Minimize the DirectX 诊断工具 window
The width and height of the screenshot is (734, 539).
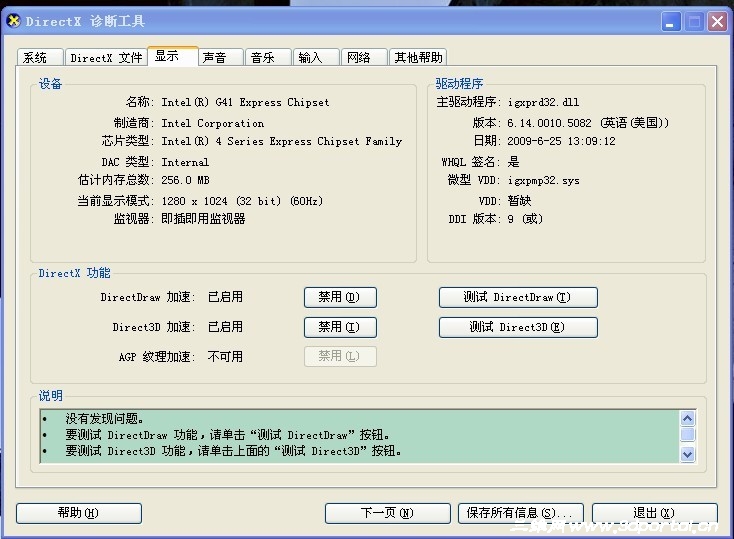point(671,22)
